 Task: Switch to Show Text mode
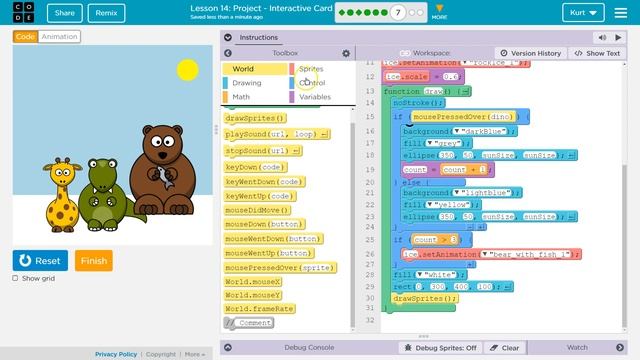click(x=597, y=53)
